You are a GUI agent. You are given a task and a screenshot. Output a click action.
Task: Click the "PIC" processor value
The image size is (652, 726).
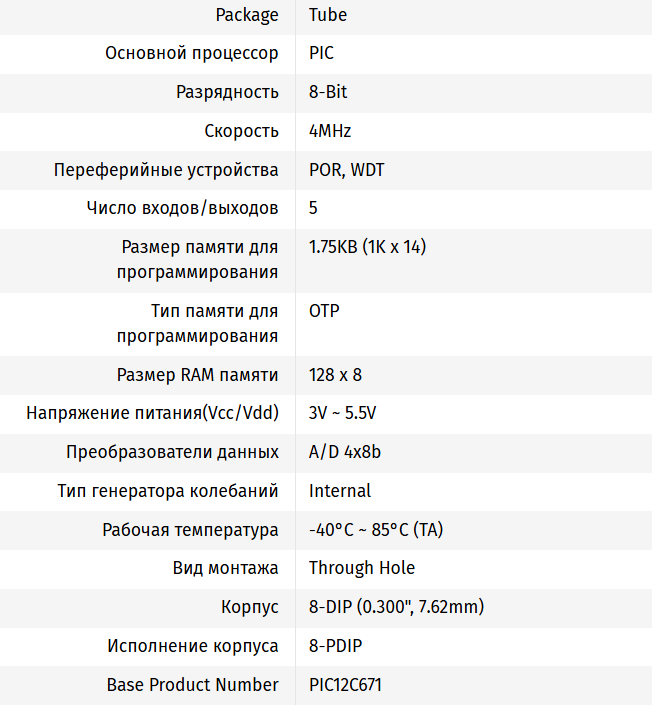click(x=321, y=53)
